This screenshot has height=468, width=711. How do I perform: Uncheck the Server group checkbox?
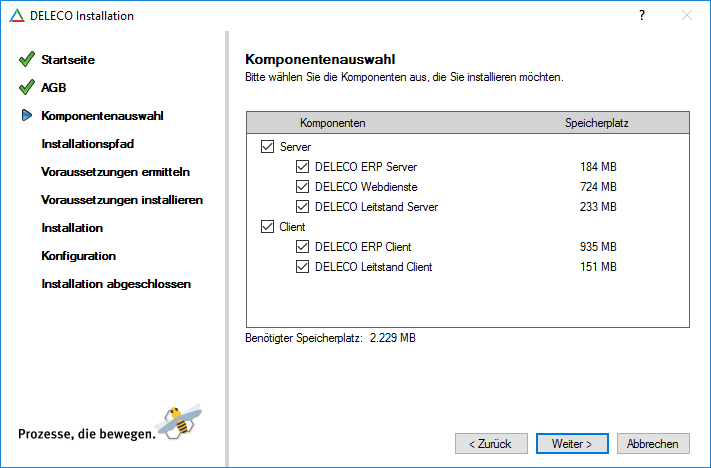pos(267,147)
